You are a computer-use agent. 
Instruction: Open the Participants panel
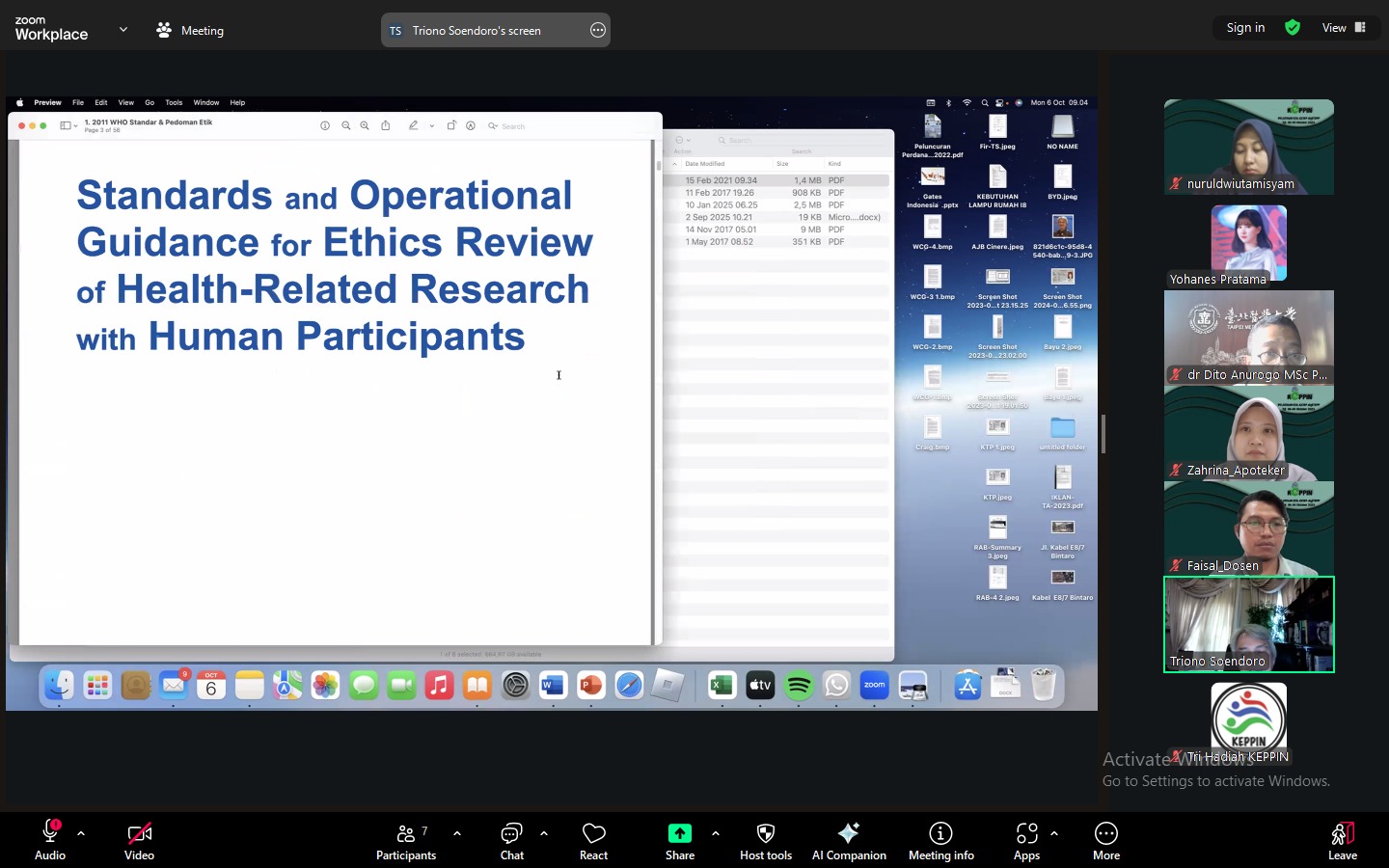tap(406, 833)
